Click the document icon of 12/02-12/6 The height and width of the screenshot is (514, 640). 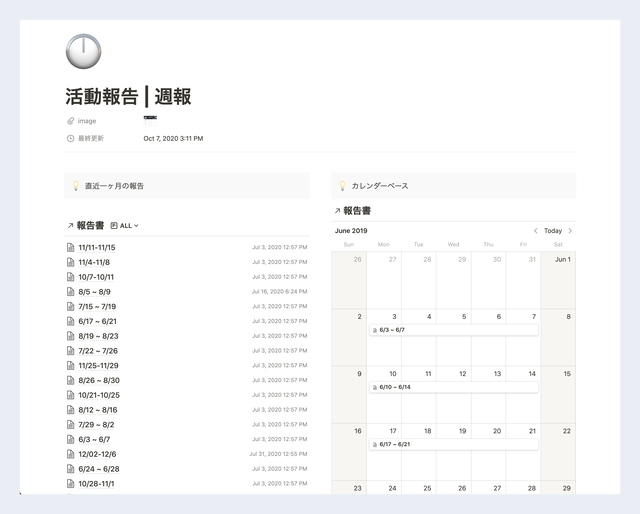click(71, 454)
